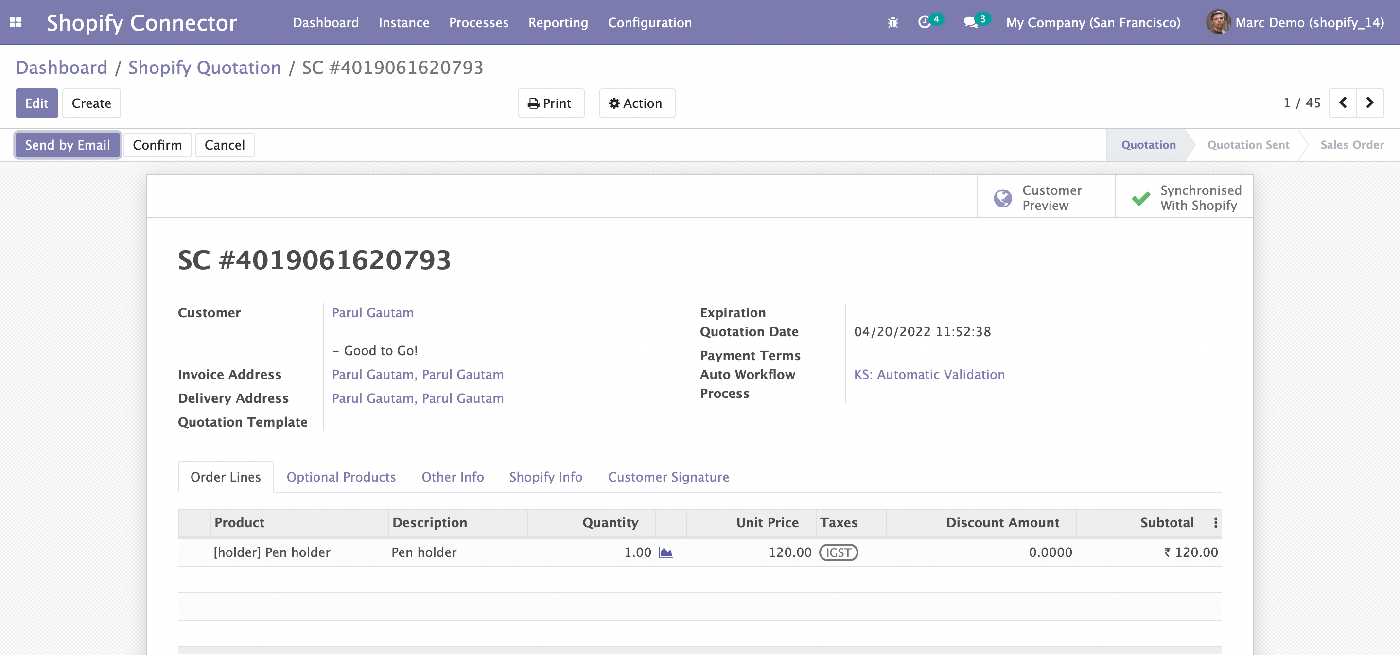This screenshot has width=1400, height=655.
Task: Switch company via My Company (San Francisco)
Action: tap(1093, 22)
